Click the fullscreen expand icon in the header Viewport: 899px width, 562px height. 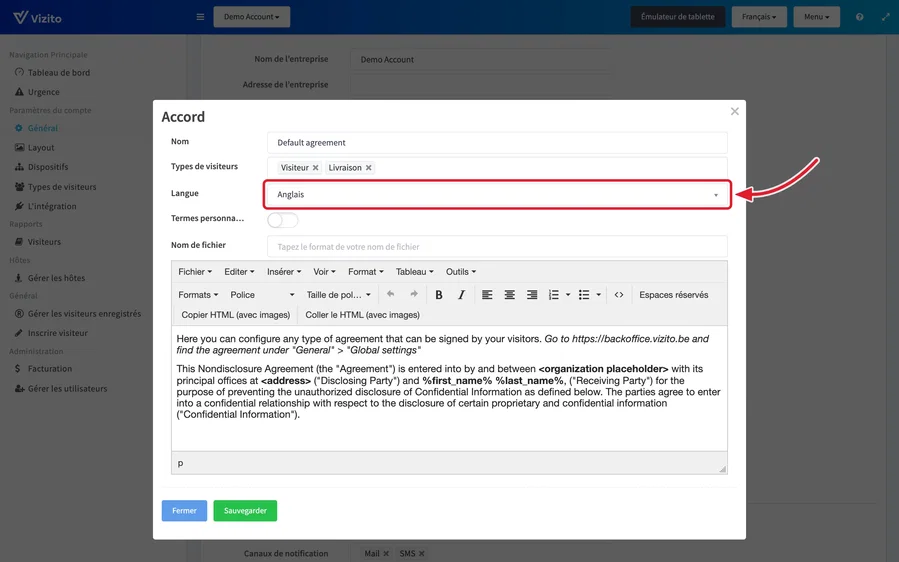(886, 17)
